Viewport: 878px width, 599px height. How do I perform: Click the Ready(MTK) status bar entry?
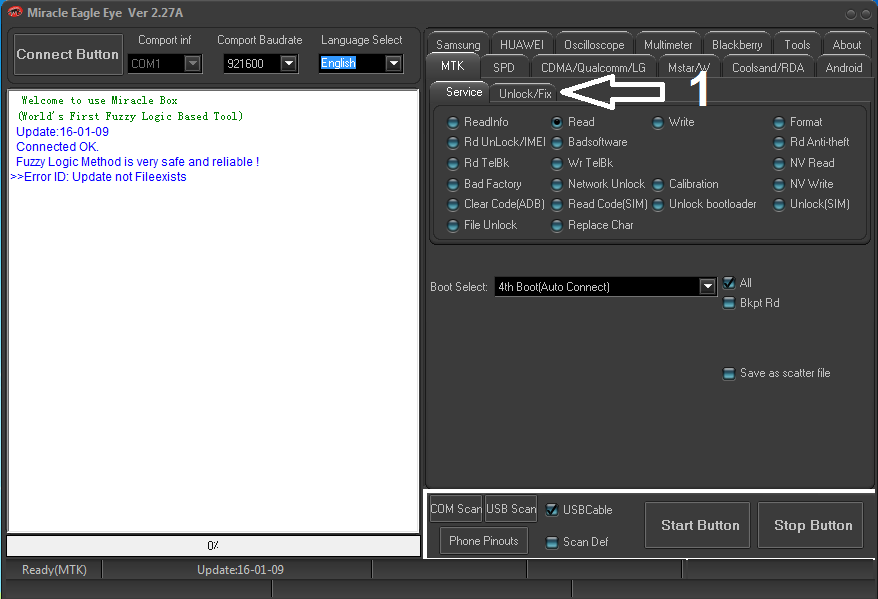(54, 570)
